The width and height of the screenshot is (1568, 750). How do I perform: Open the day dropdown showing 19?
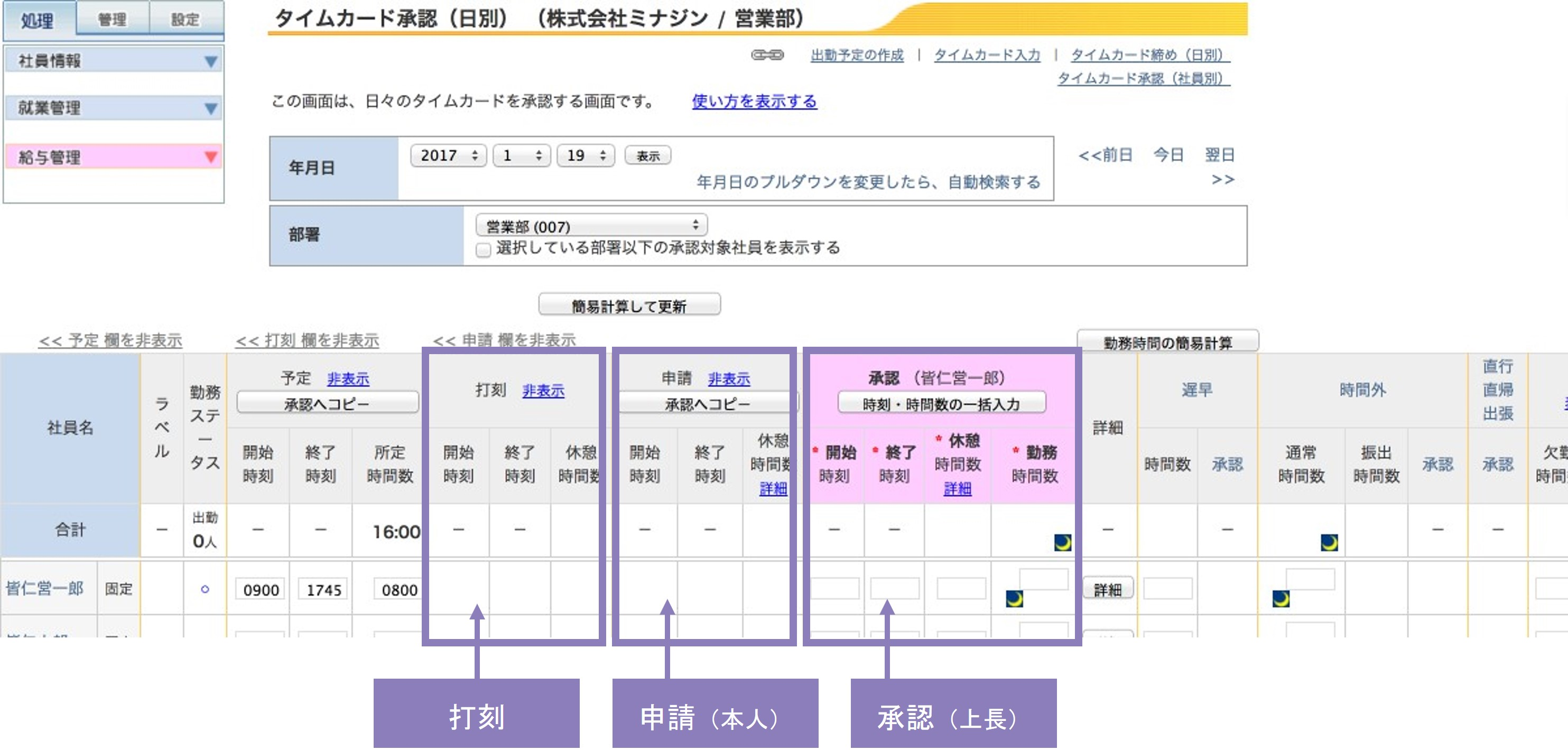click(x=586, y=155)
